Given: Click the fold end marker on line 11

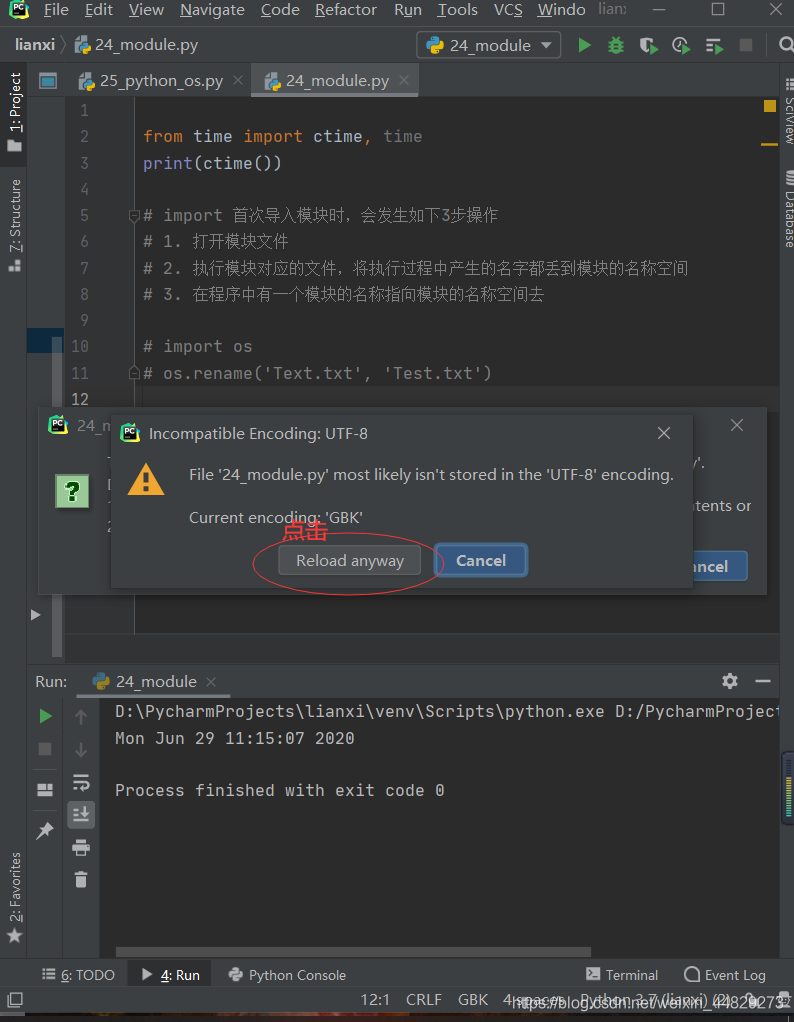Looking at the screenshot, I should pos(134,373).
